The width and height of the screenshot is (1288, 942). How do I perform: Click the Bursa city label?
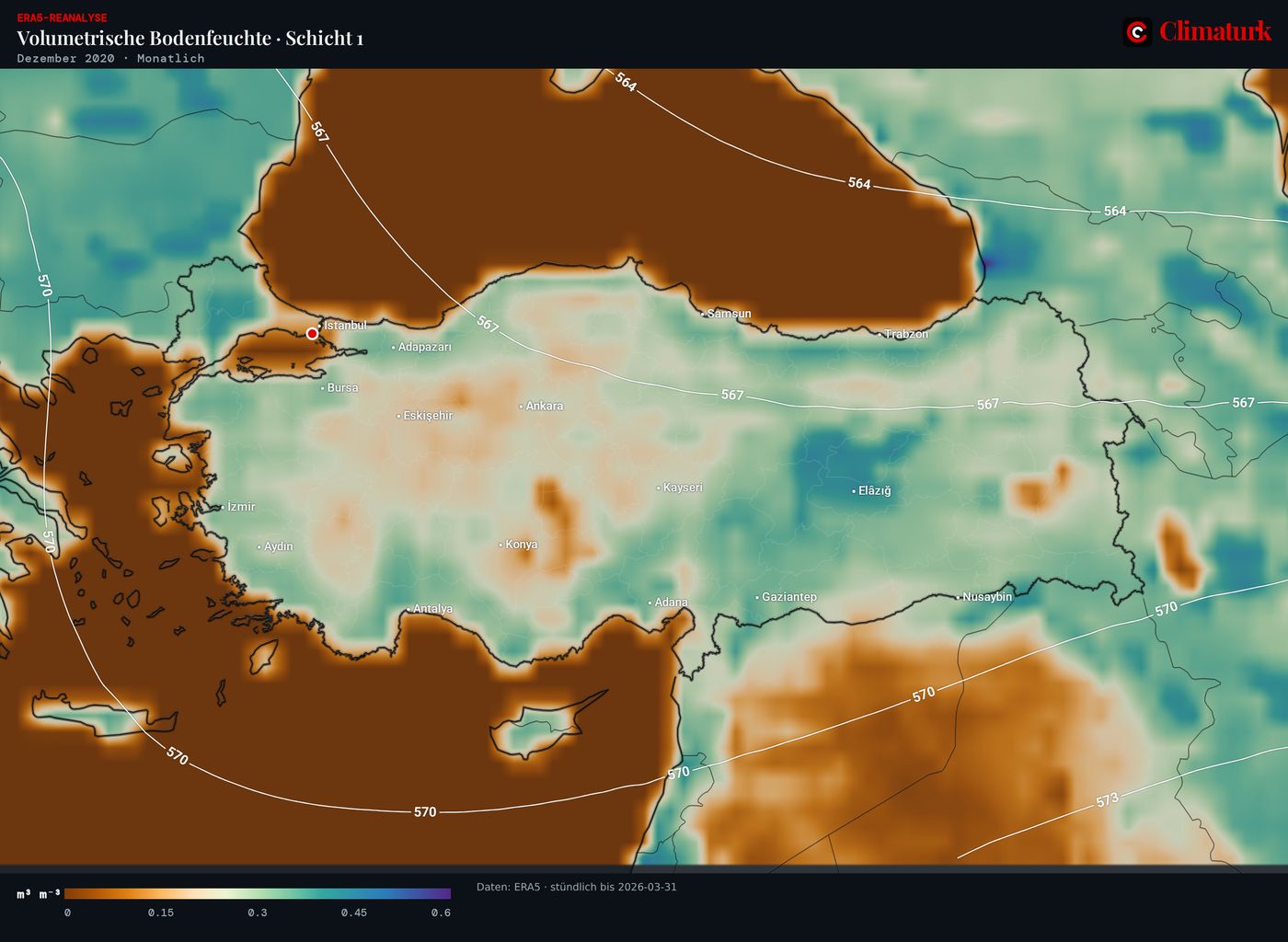point(342,387)
